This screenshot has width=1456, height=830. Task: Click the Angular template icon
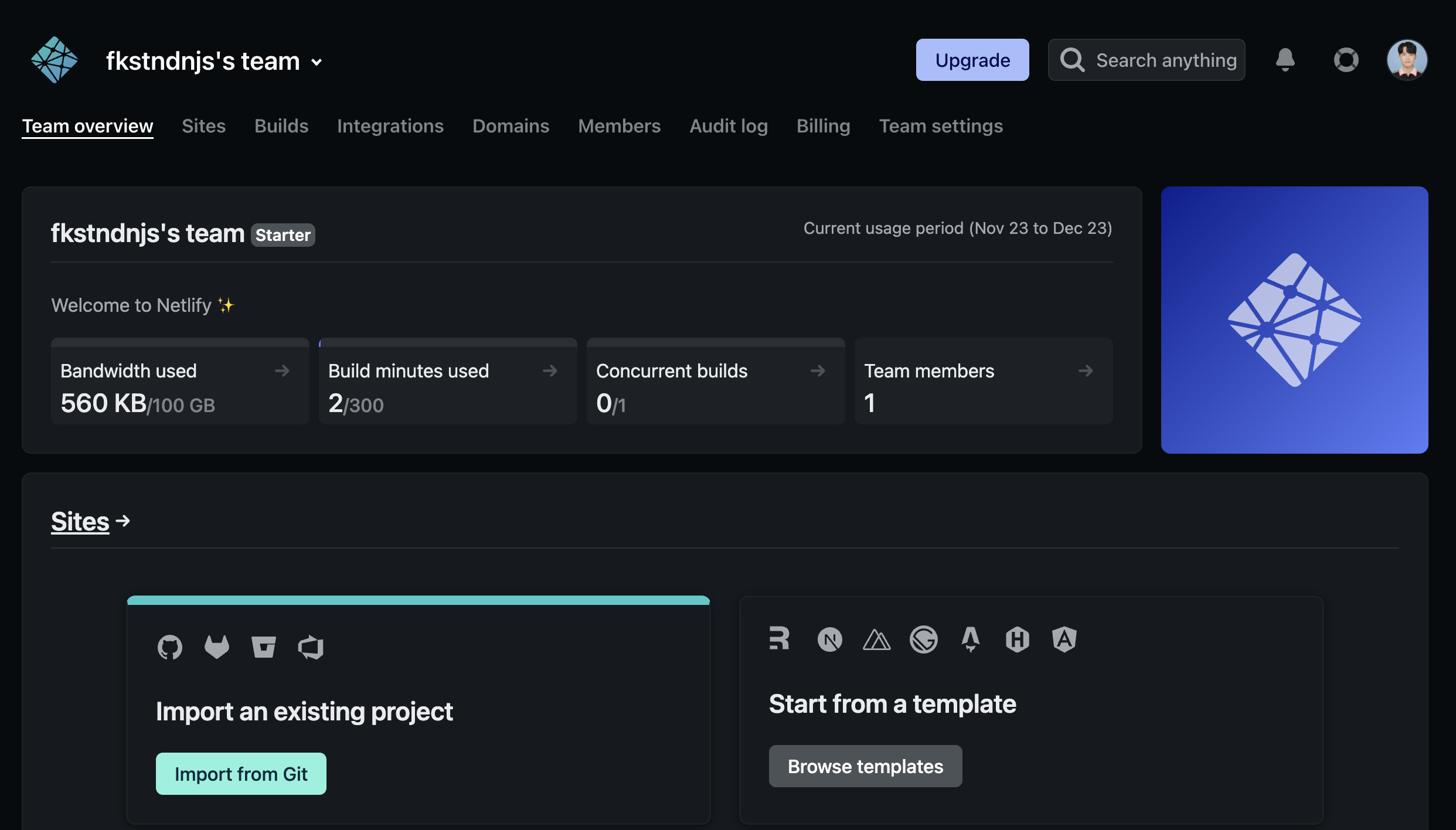click(x=1064, y=639)
